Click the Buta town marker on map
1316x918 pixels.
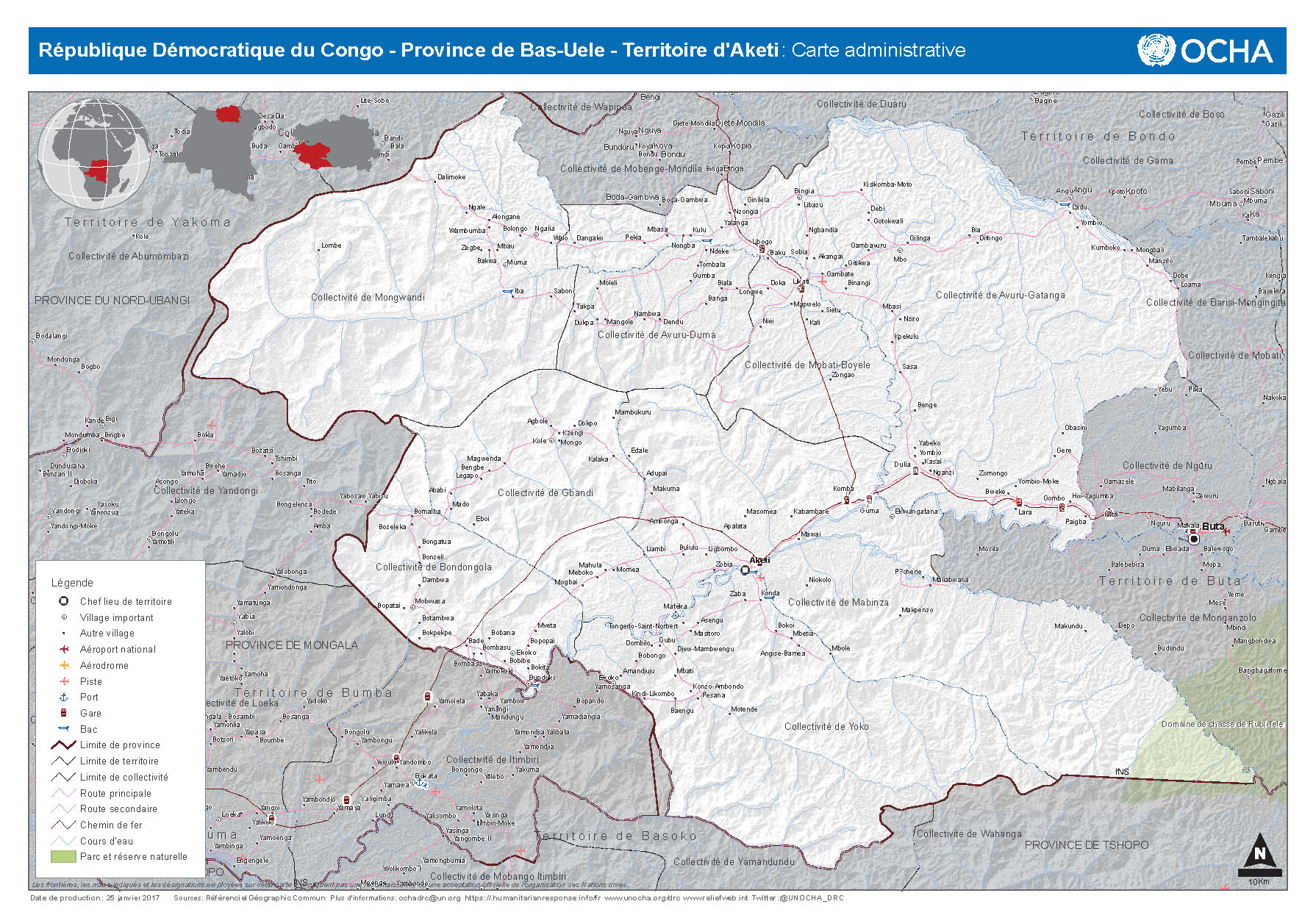(x=1194, y=539)
